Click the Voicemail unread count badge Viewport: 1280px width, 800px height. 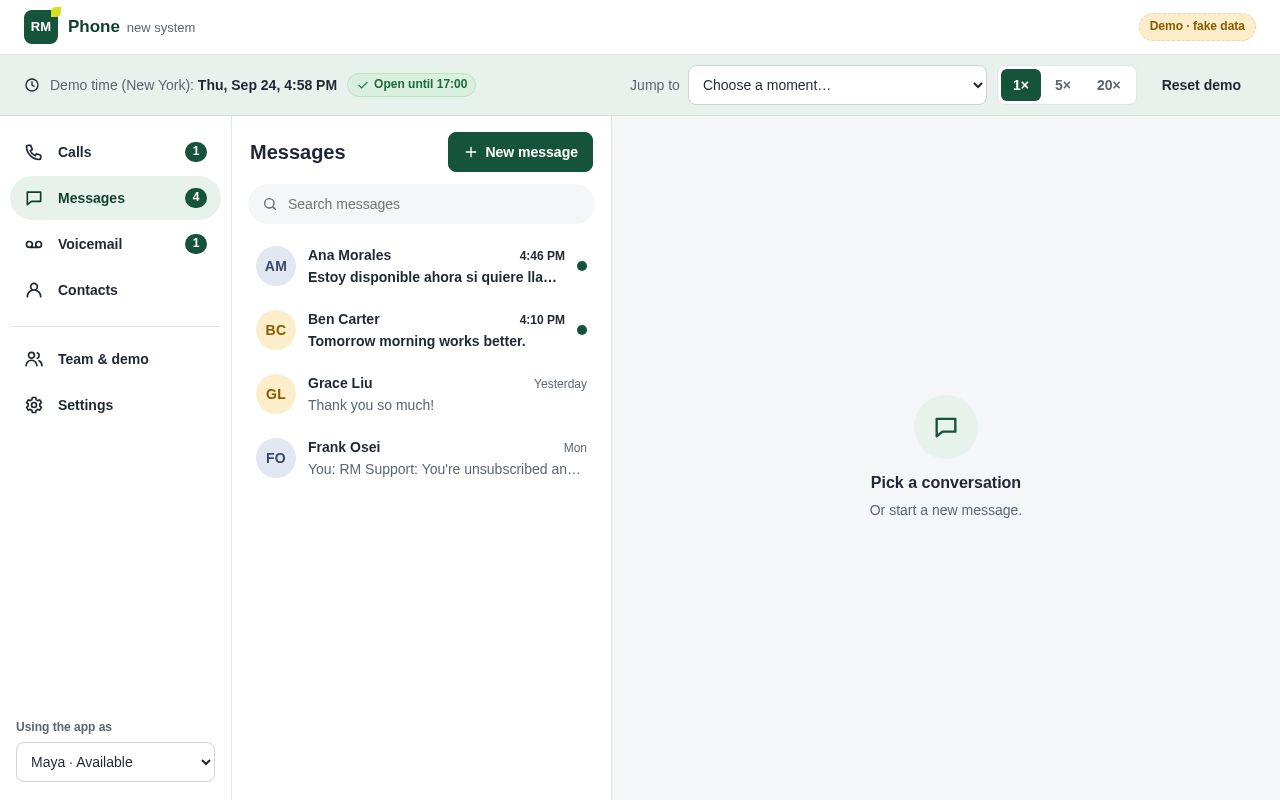[196, 244]
